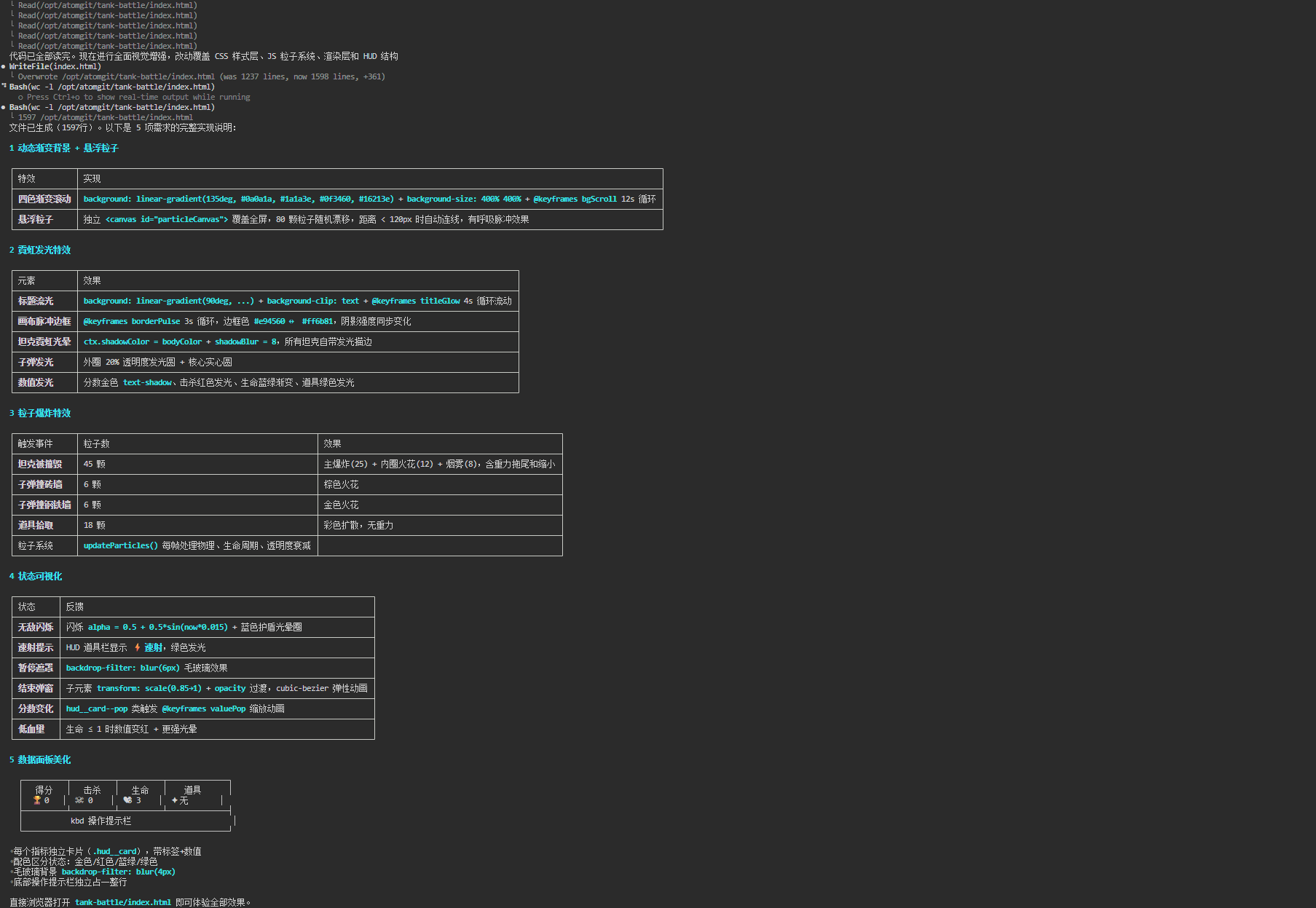Image resolution: width=1316 pixels, height=908 pixels.
Task: Click the tank-battle/index.html path in last line
Action: tap(123, 902)
